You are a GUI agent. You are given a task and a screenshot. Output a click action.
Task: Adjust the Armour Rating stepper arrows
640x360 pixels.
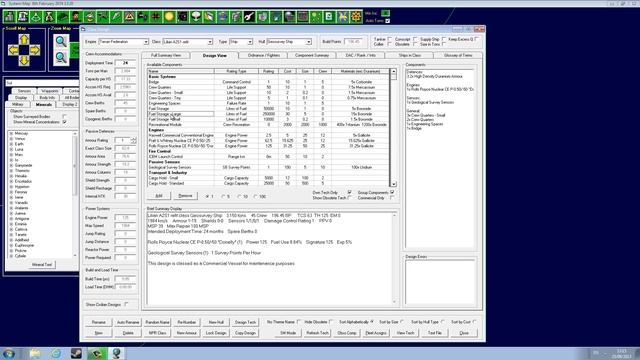coord(133,140)
